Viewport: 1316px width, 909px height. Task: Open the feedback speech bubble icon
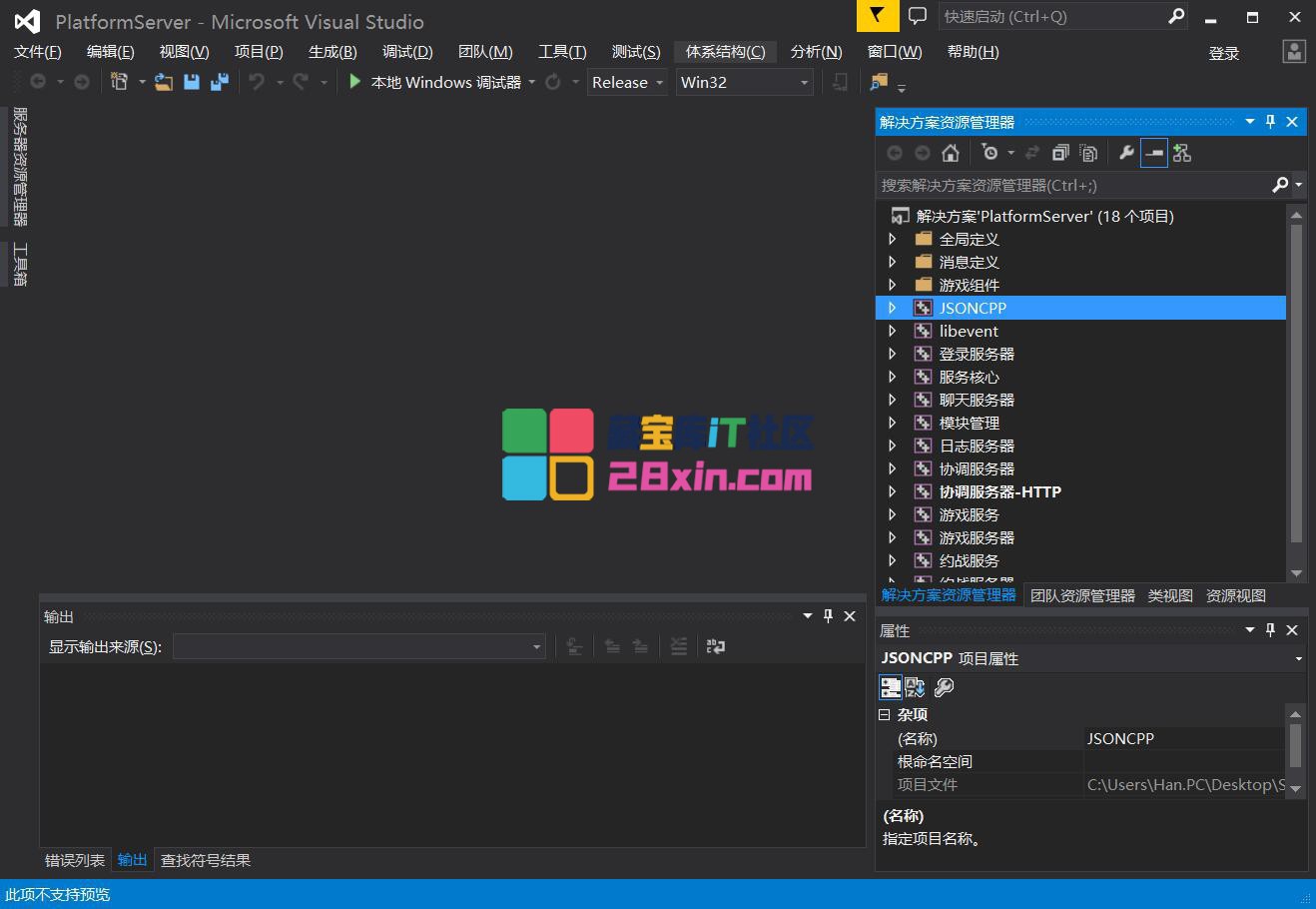(x=918, y=16)
